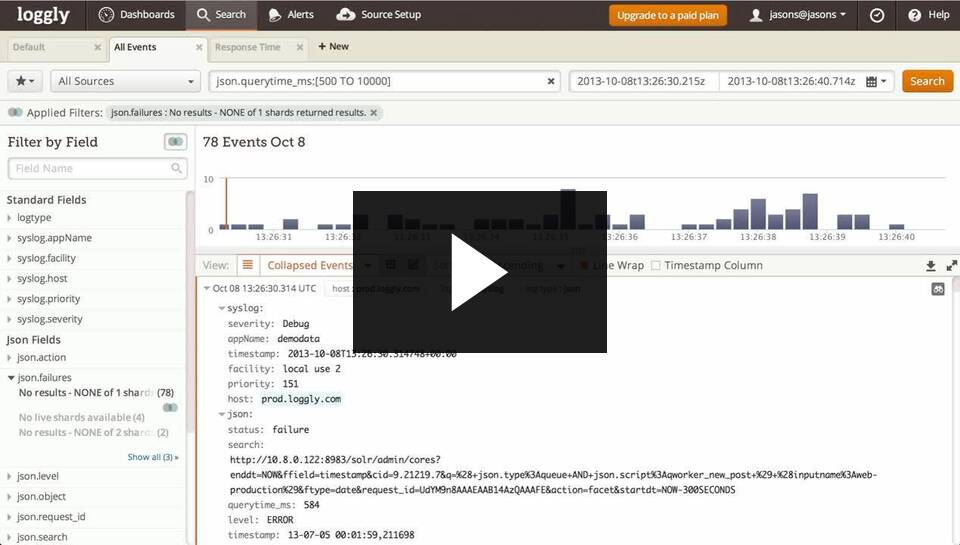Screen dimensions: 960x545
Task: Close the All Events tab
Action: 199,47
